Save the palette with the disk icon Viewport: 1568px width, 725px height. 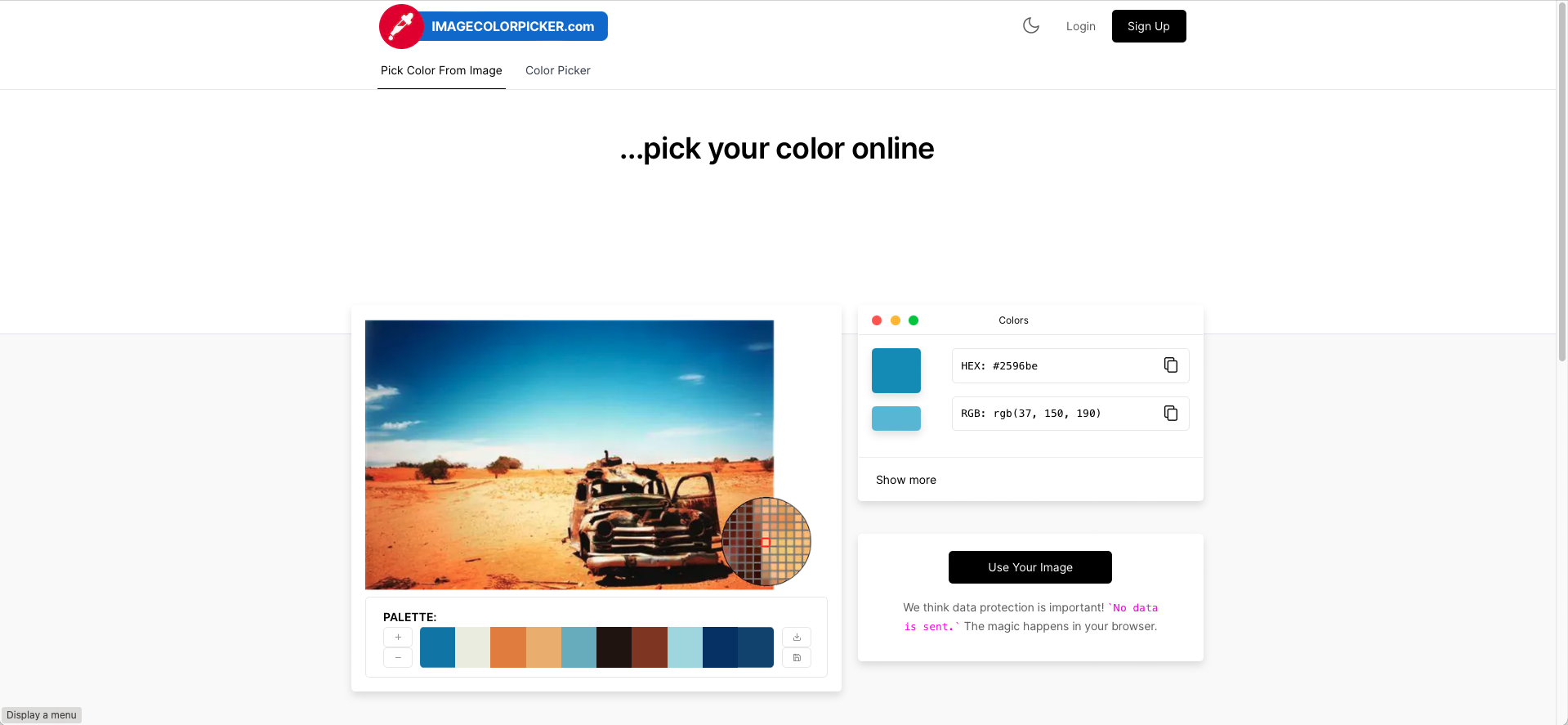tap(797, 658)
